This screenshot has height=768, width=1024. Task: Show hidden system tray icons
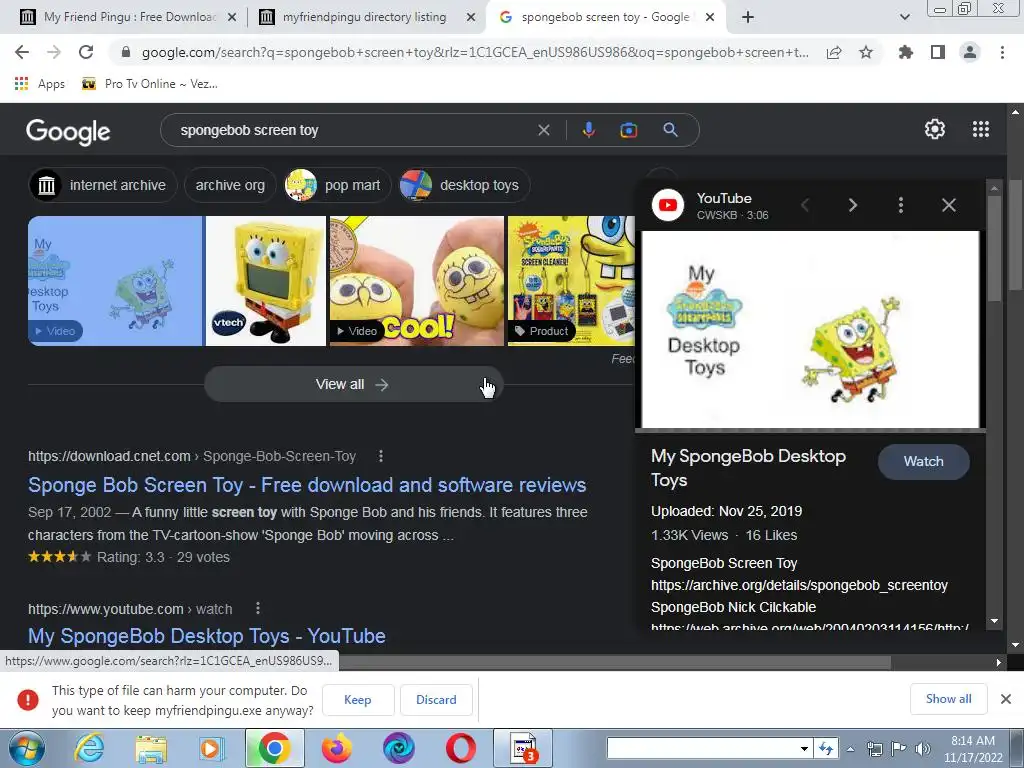(x=850, y=749)
